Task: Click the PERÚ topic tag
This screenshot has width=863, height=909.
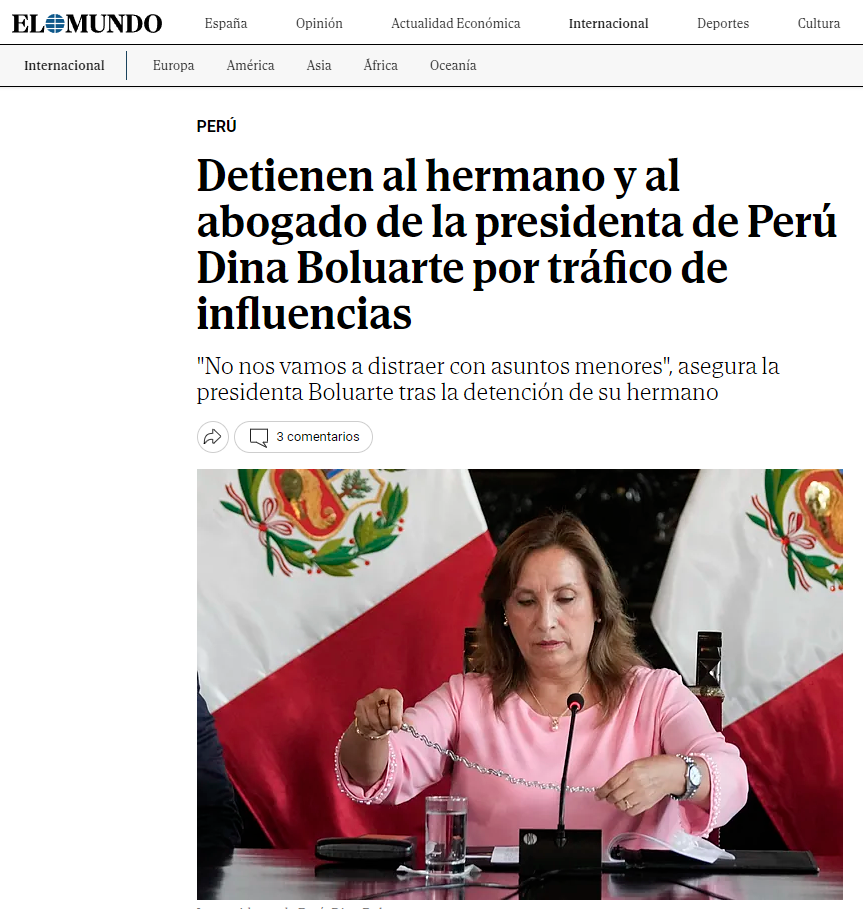Action: [217, 126]
